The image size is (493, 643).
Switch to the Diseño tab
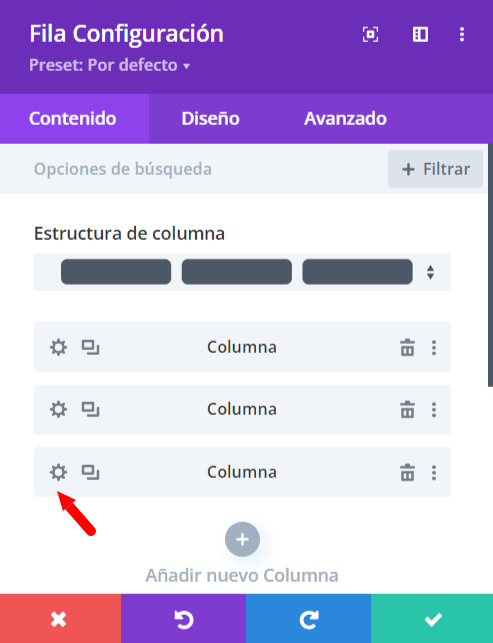coord(210,119)
